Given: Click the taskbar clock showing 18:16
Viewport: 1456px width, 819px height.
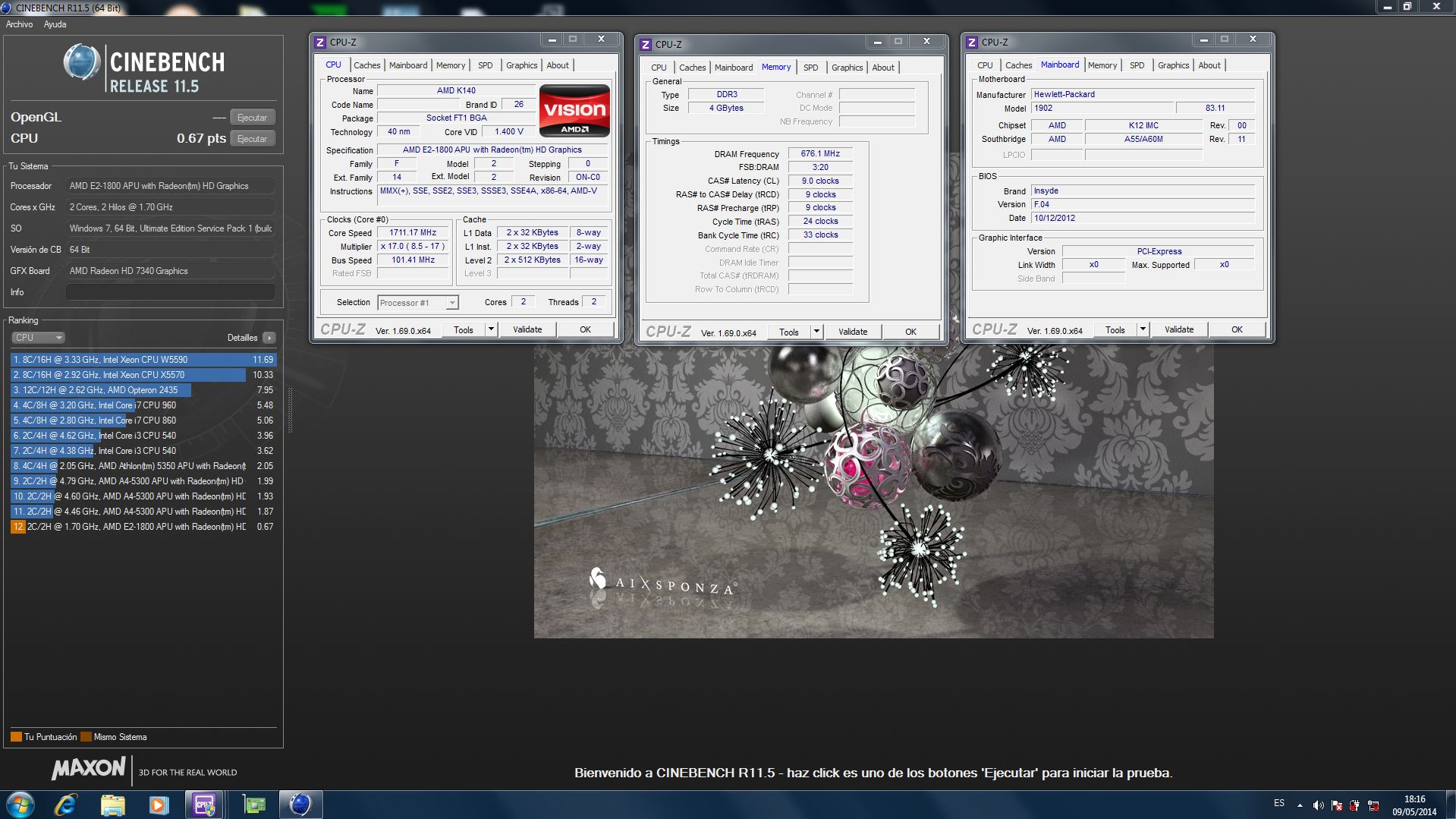Looking at the screenshot, I should pyautogui.click(x=1414, y=805).
